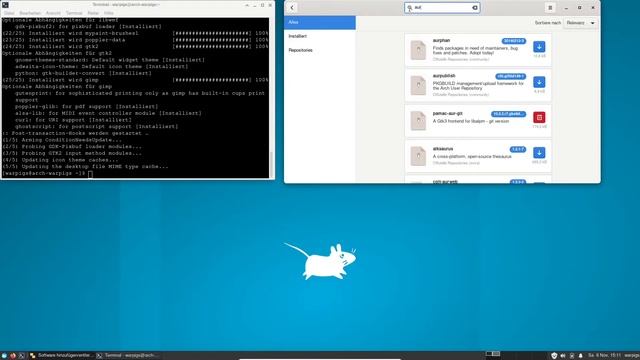Click the aurpublish package file icon
This screenshot has width=640, height=360.
tap(418, 85)
